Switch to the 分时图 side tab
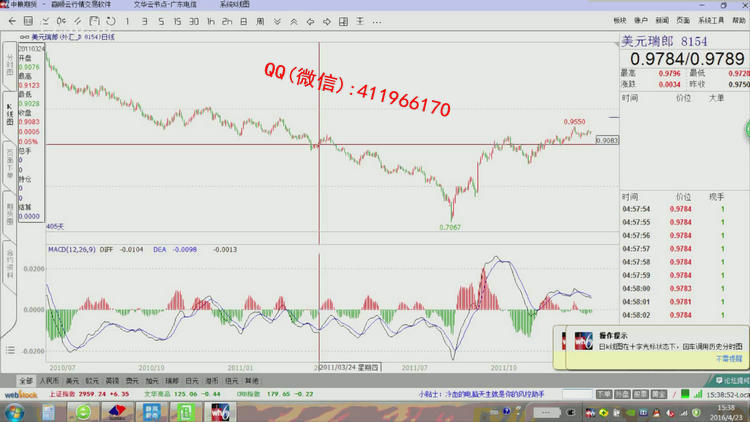Image resolution: width=750 pixels, height=422 pixels. (10, 66)
